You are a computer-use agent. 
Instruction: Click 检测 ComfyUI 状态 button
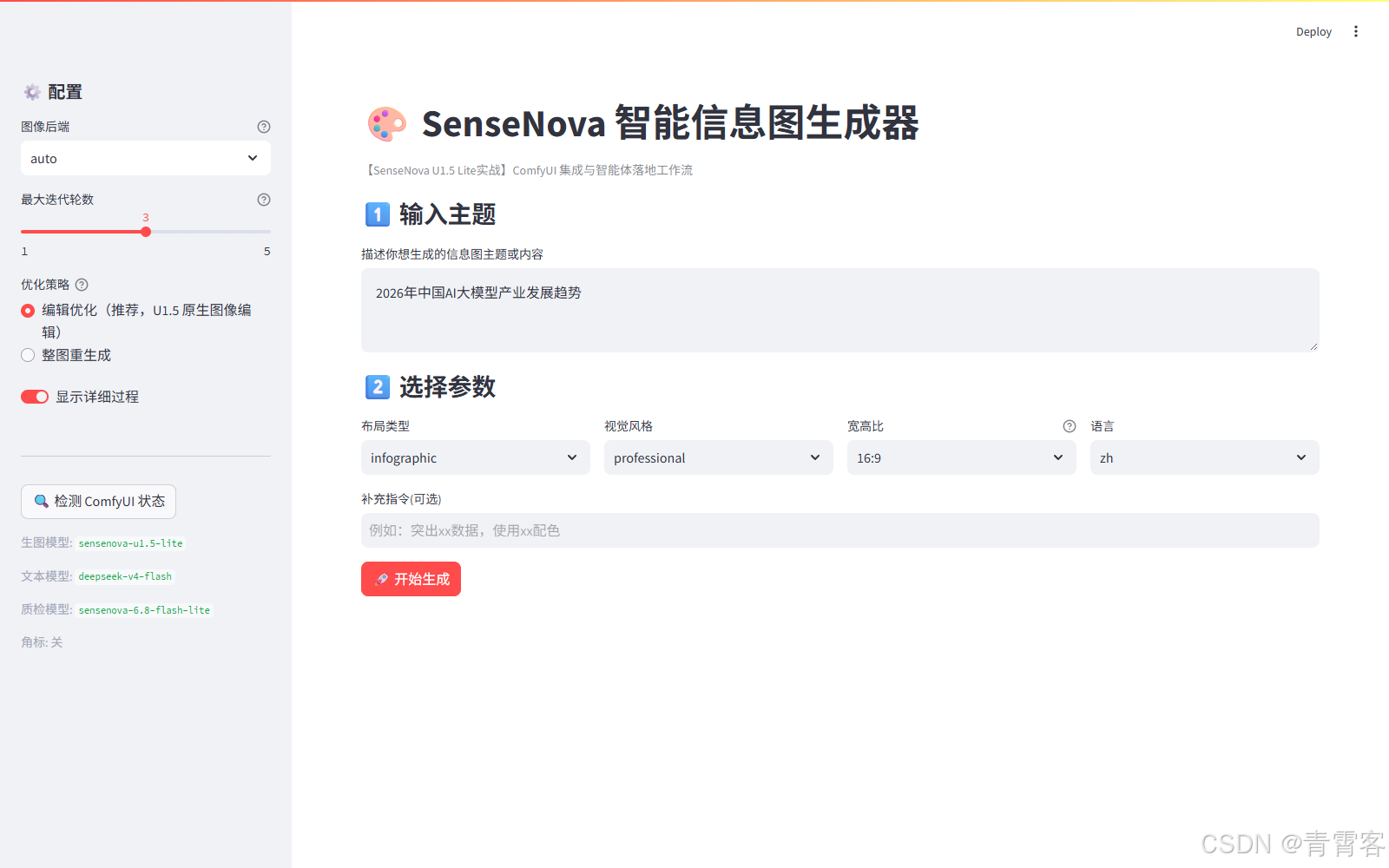click(x=98, y=502)
